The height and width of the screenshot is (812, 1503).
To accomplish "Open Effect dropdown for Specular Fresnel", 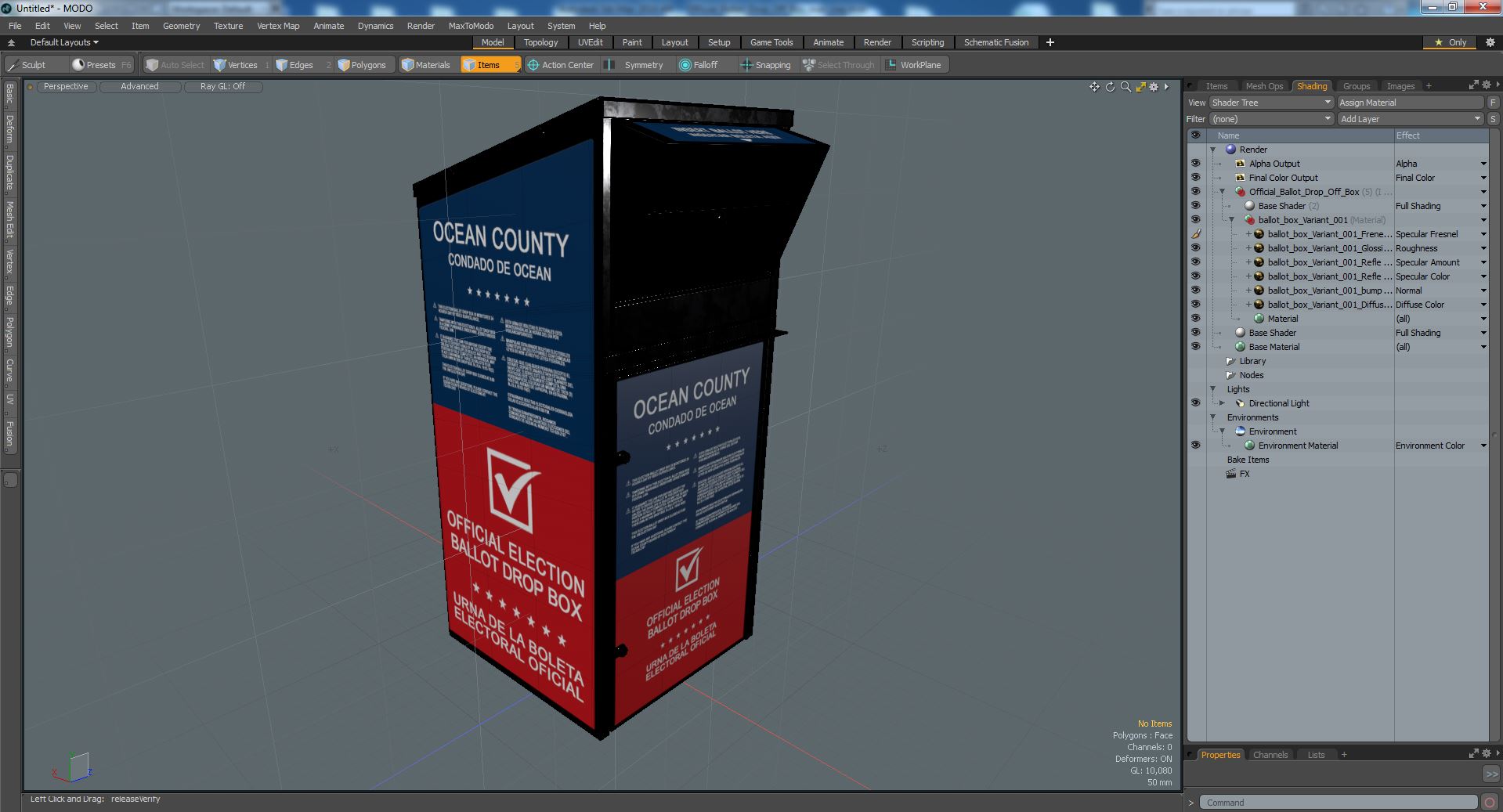I will click(1483, 234).
